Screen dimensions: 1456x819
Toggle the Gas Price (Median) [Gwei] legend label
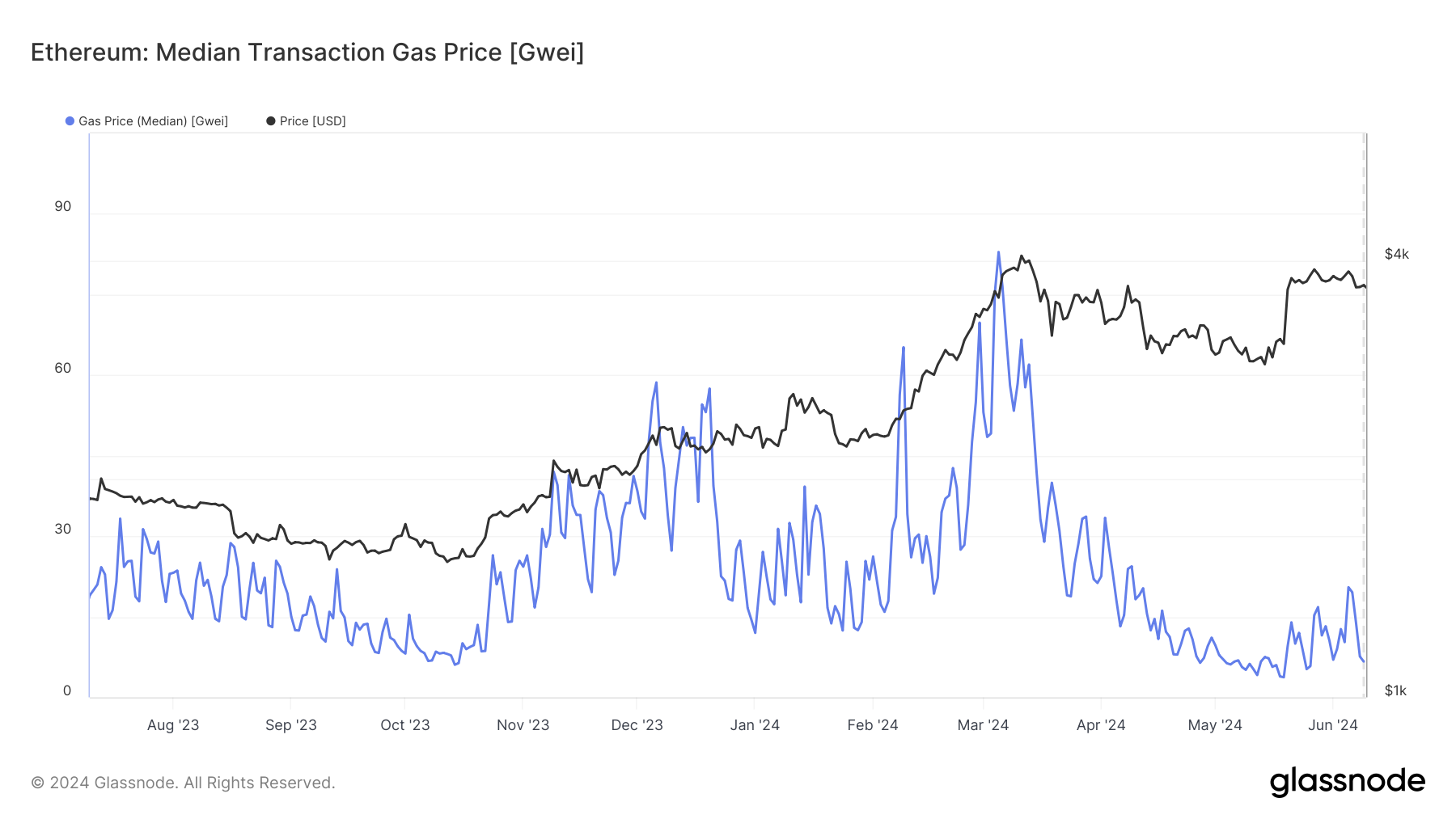click(x=153, y=121)
